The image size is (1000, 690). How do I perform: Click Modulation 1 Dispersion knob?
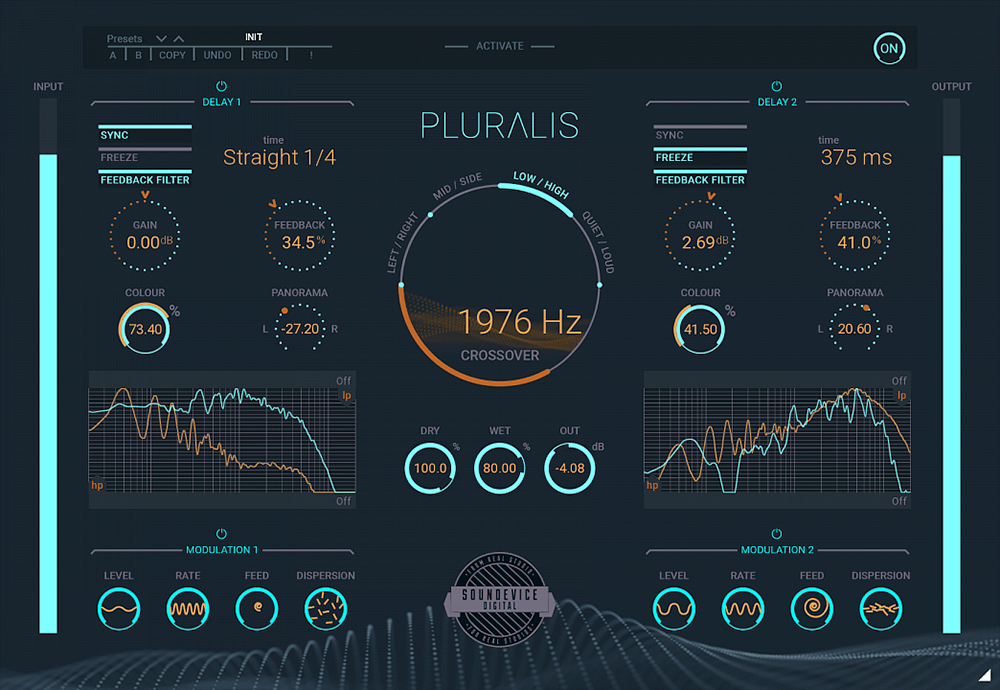[x=325, y=609]
